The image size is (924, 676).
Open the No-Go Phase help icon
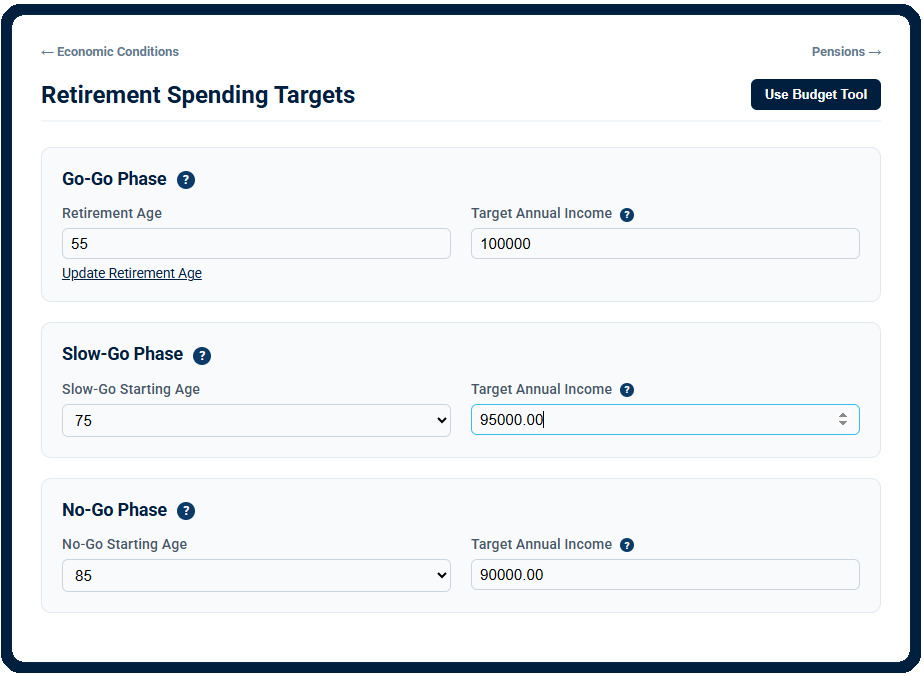[x=186, y=511]
